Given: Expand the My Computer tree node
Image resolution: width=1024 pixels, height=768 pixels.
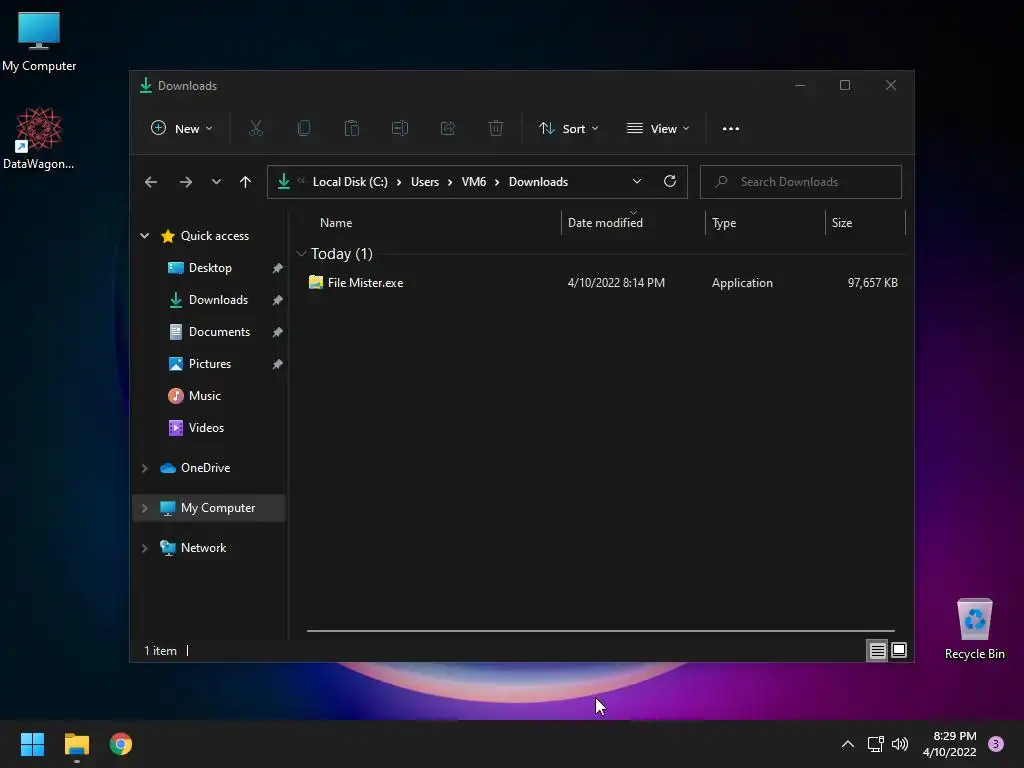Looking at the screenshot, I should pyautogui.click(x=144, y=508).
